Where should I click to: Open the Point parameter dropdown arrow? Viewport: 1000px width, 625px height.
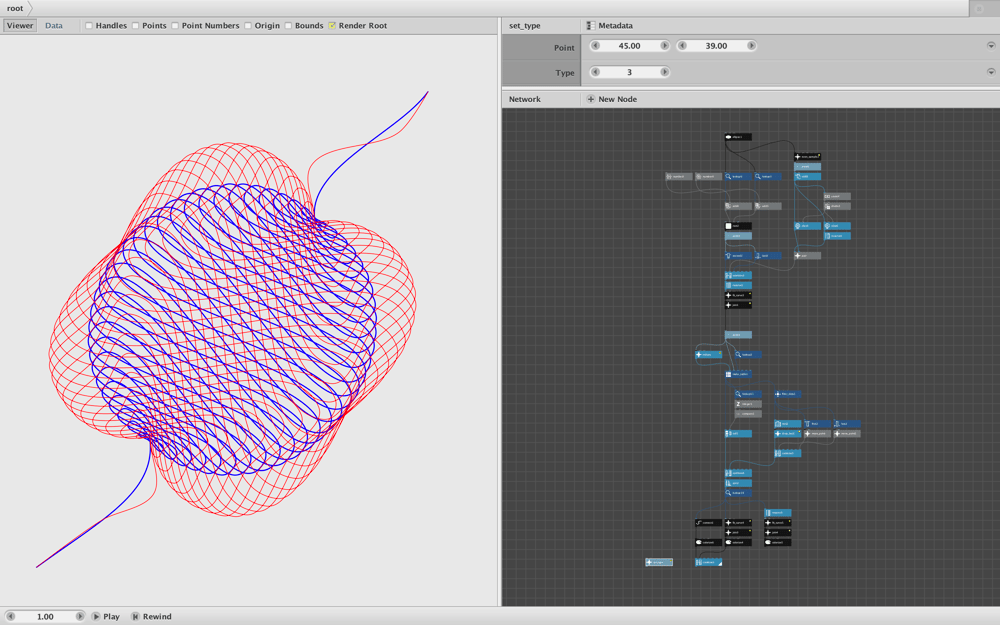point(991,46)
